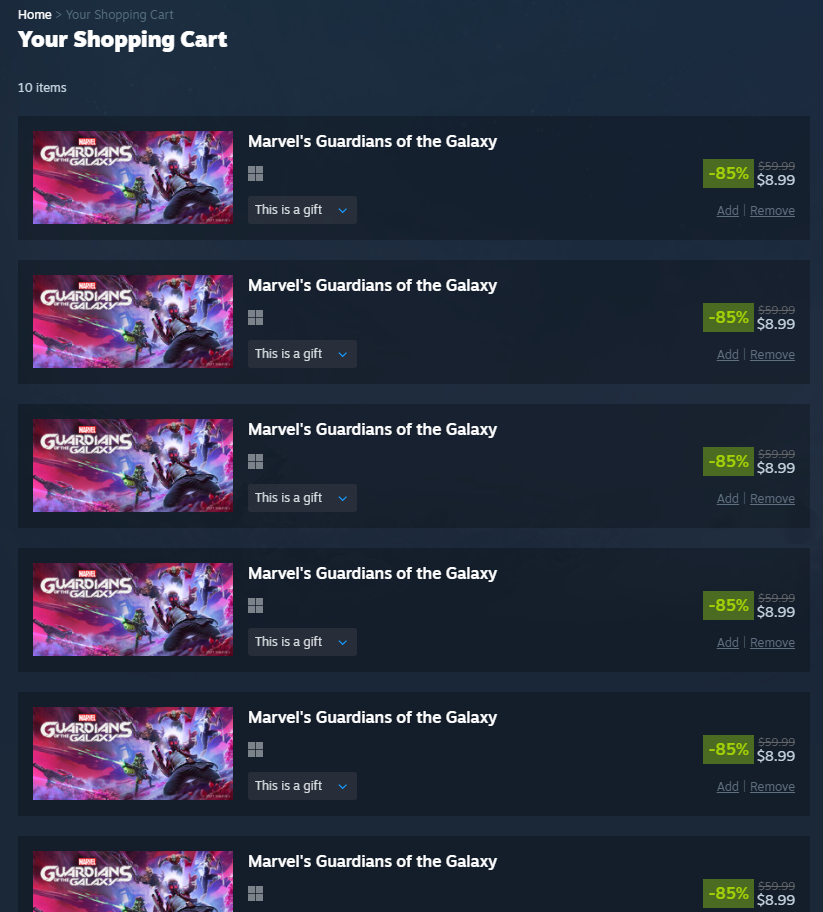
Task: Click the Windows platform icon on the fifth cart item
Action: (255, 750)
